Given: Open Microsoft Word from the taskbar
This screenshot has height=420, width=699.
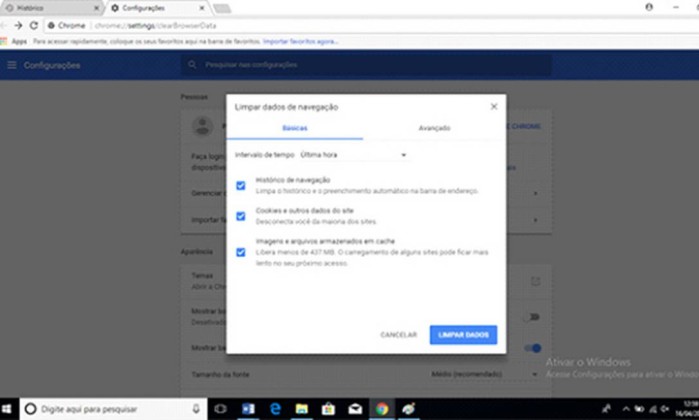Looking at the screenshot, I should (x=248, y=409).
